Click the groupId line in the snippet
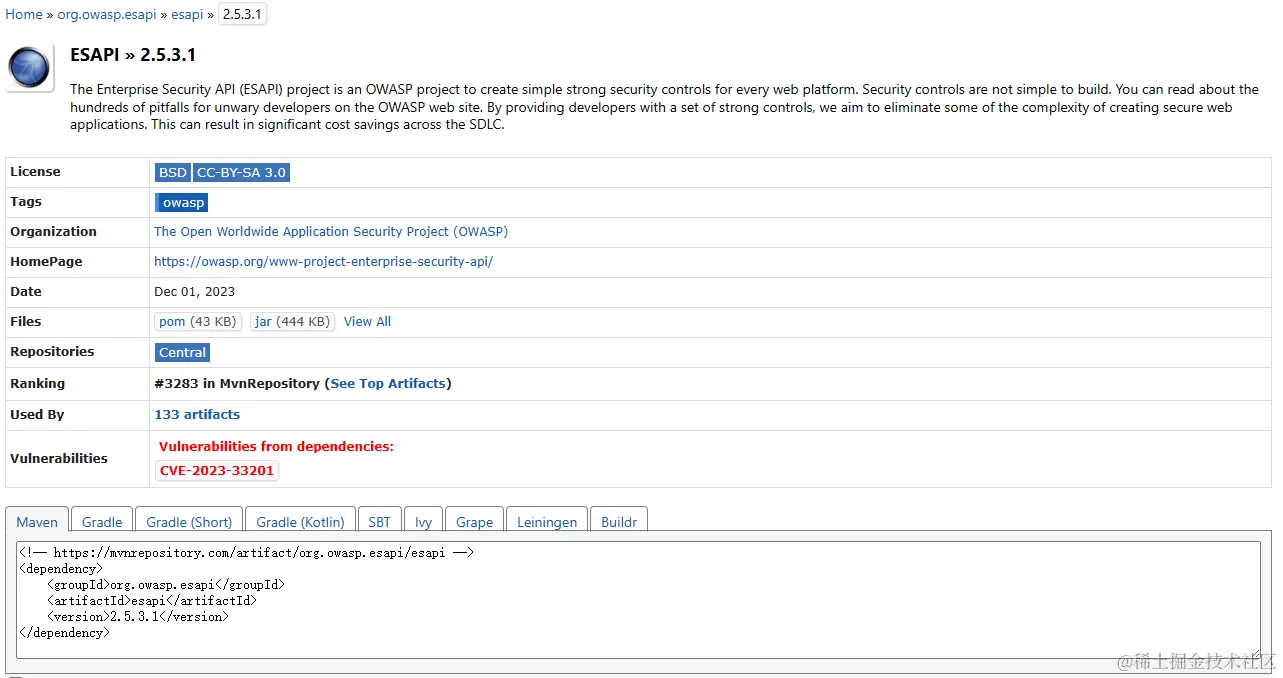The width and height of the screenshot is (1283, 678). pos(166,584)
